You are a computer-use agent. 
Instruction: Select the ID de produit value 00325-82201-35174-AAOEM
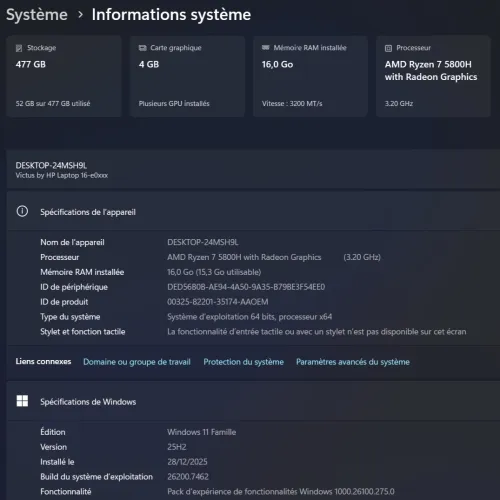click(218, 302)
